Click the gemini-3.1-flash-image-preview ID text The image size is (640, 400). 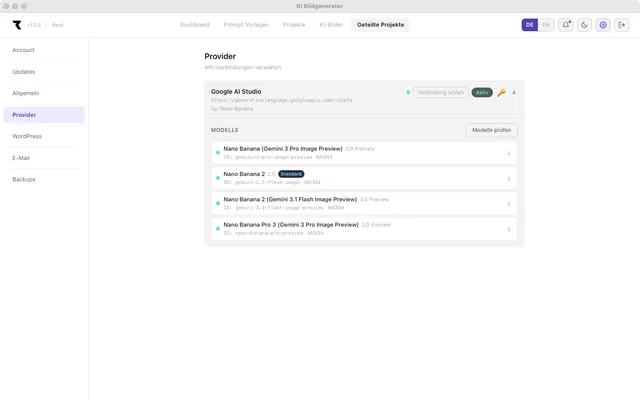(279, 208)
